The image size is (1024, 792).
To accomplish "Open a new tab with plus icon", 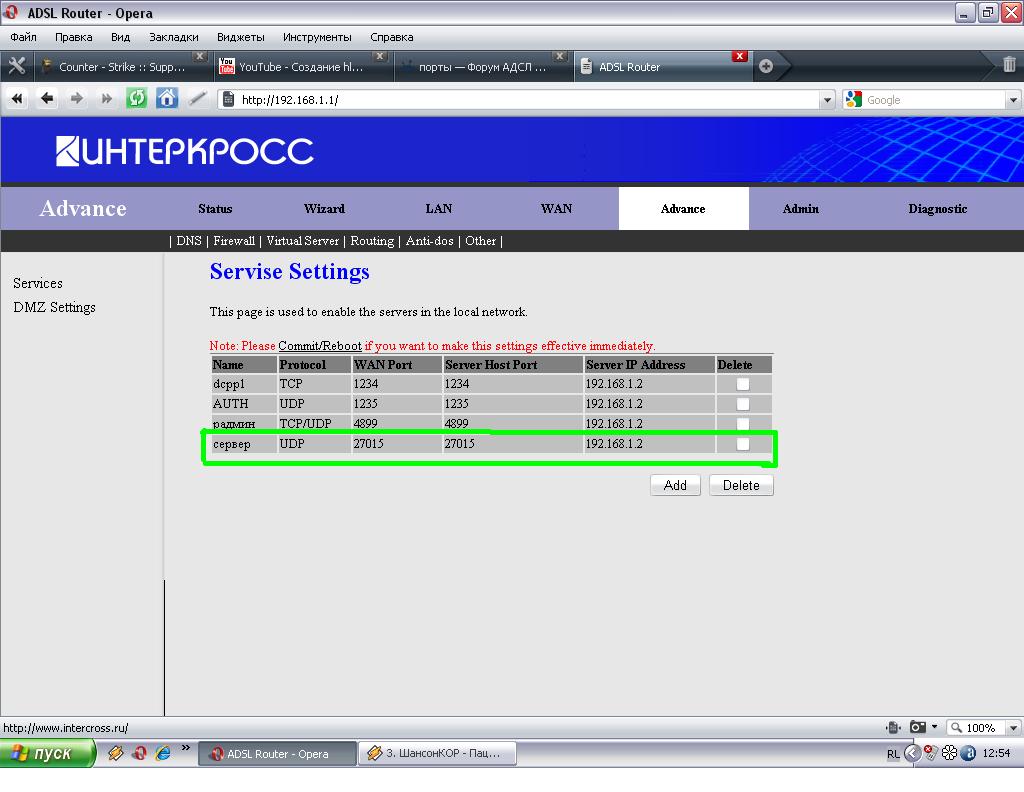I will [765, 66].
